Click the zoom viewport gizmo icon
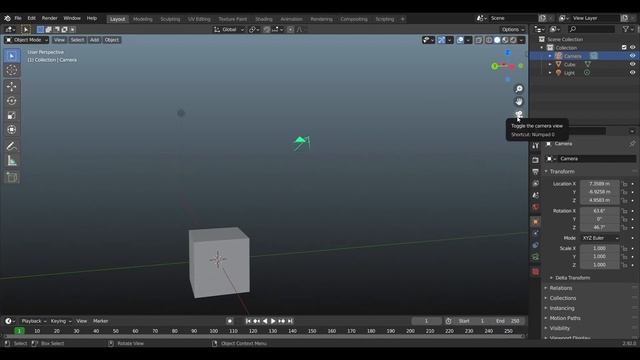 [519, 89]
